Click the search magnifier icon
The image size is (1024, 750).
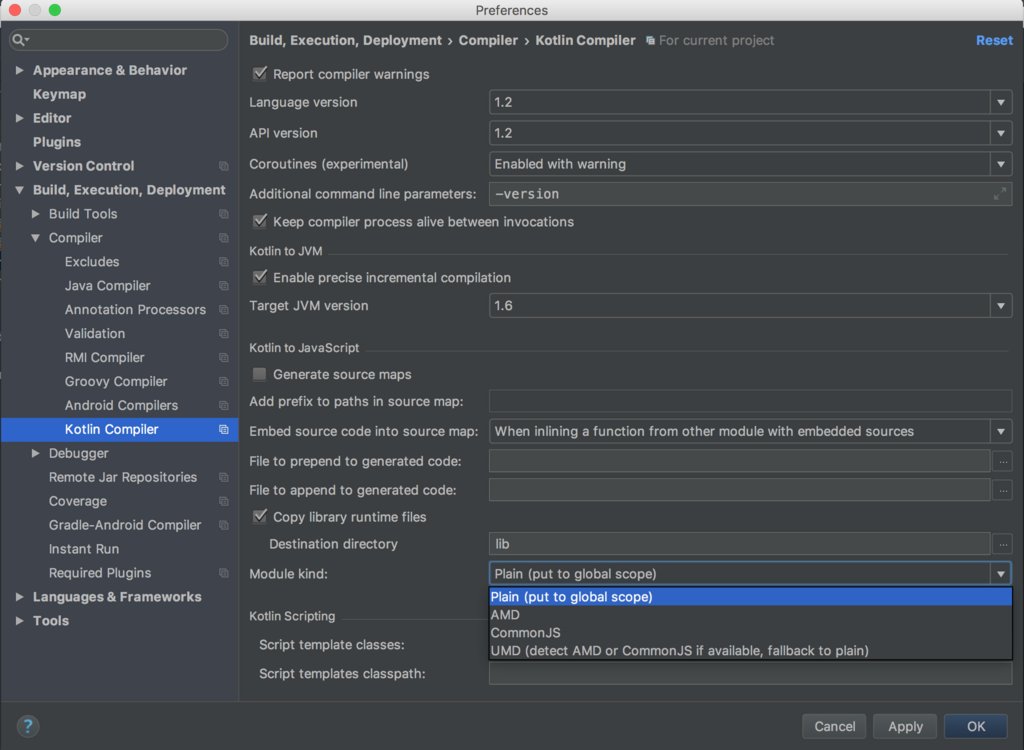(19, 40)
